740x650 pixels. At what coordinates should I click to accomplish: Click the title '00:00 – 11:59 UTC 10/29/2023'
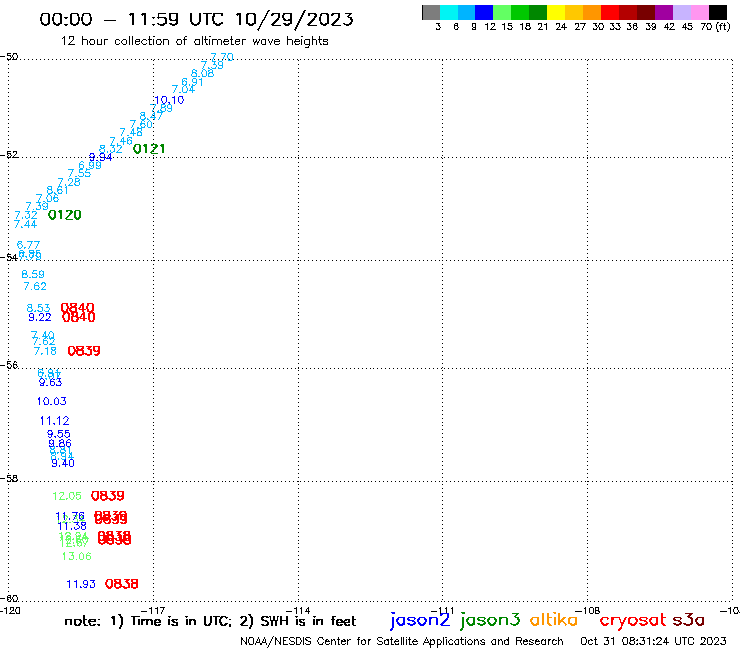[196, 19]
